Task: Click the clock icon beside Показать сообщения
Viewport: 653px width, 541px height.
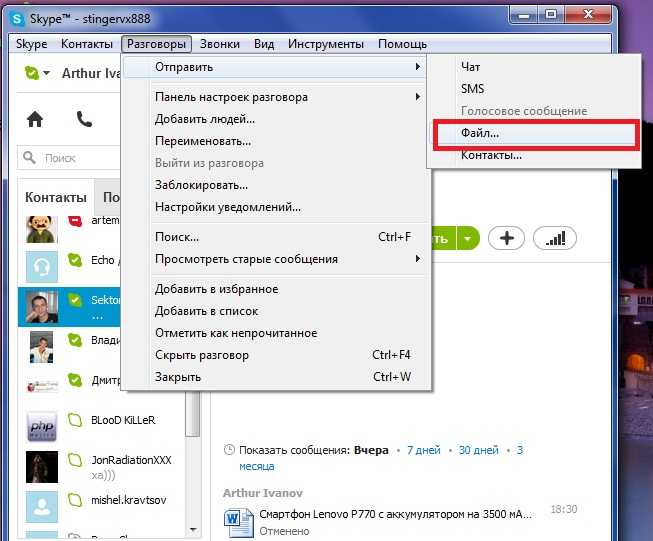Action: click(229, 450)
